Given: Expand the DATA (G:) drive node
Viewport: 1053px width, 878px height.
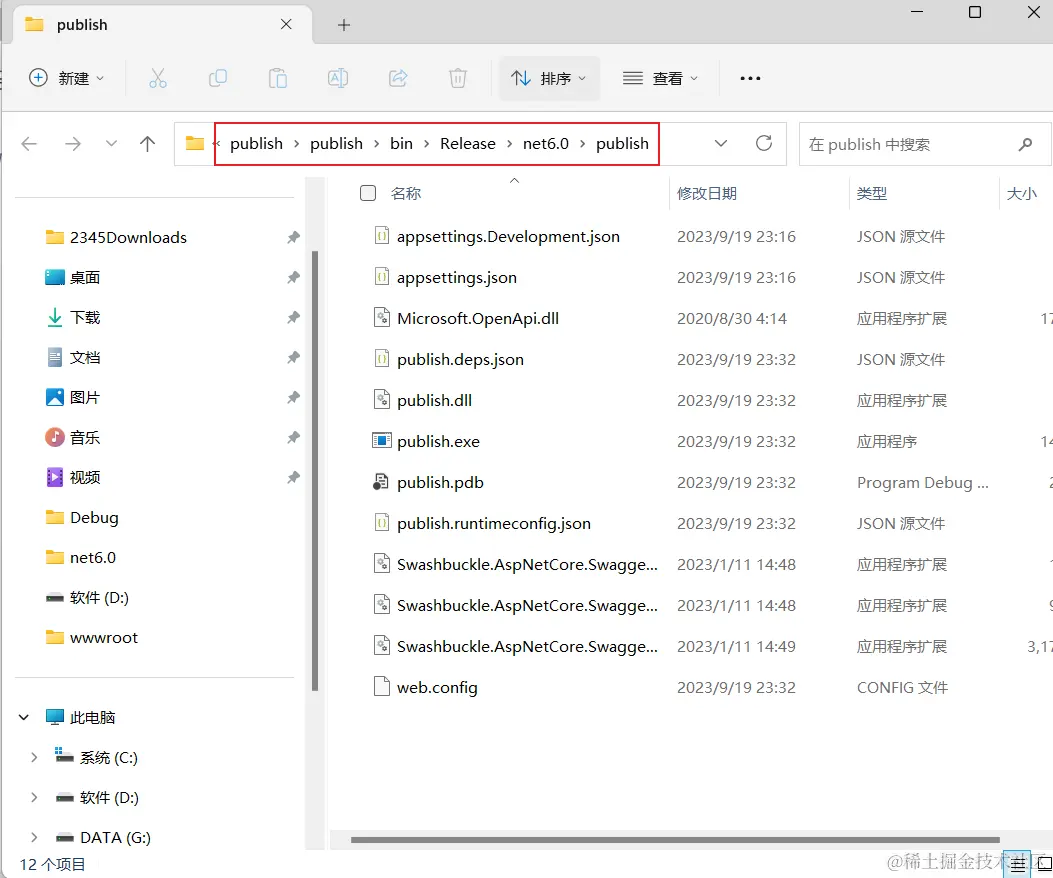Looking at the screenshot, I should 34,838.
